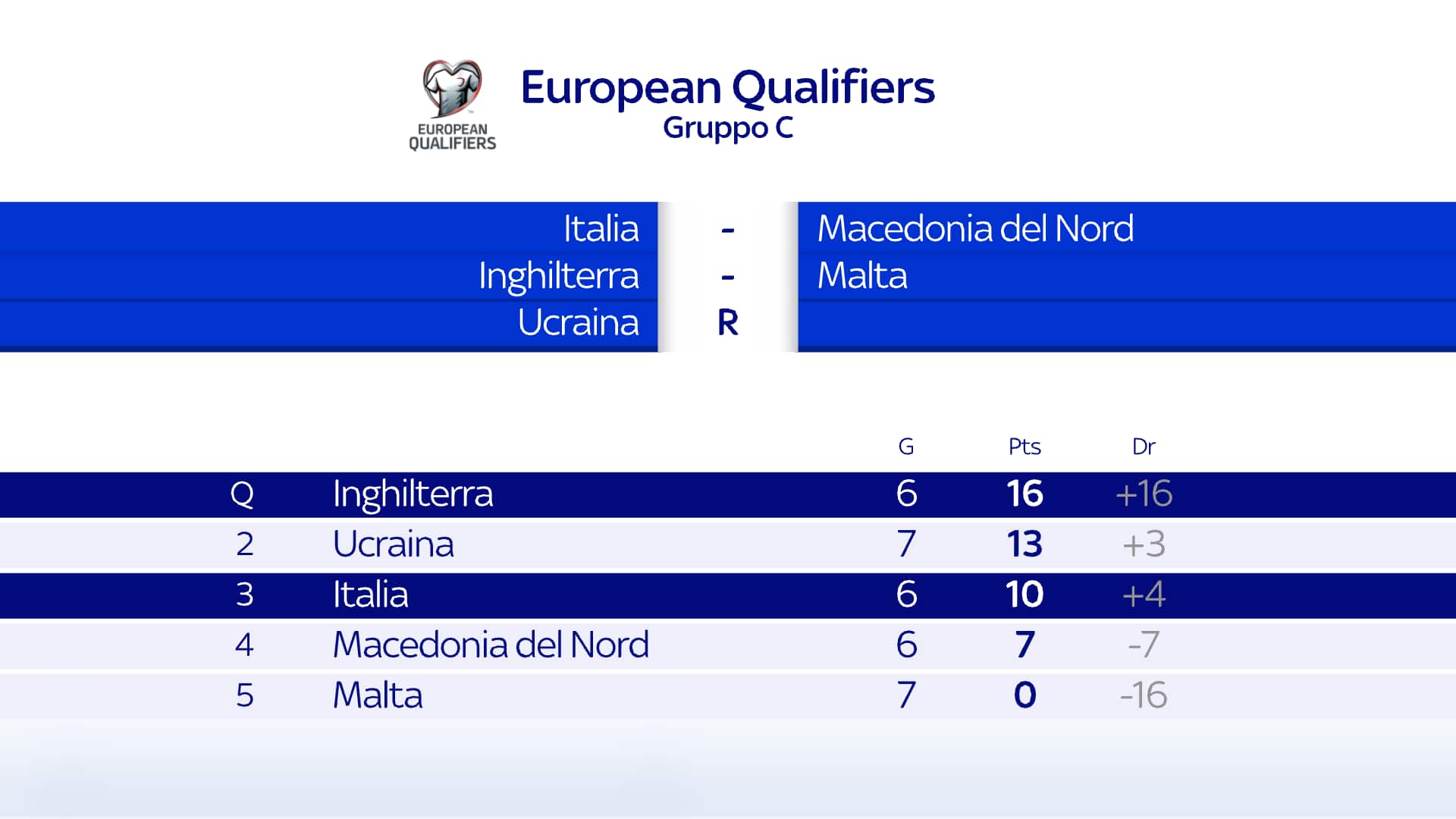Select Inghilterra row in the standings
1456x819 pixels.
(x=413, y=494)
